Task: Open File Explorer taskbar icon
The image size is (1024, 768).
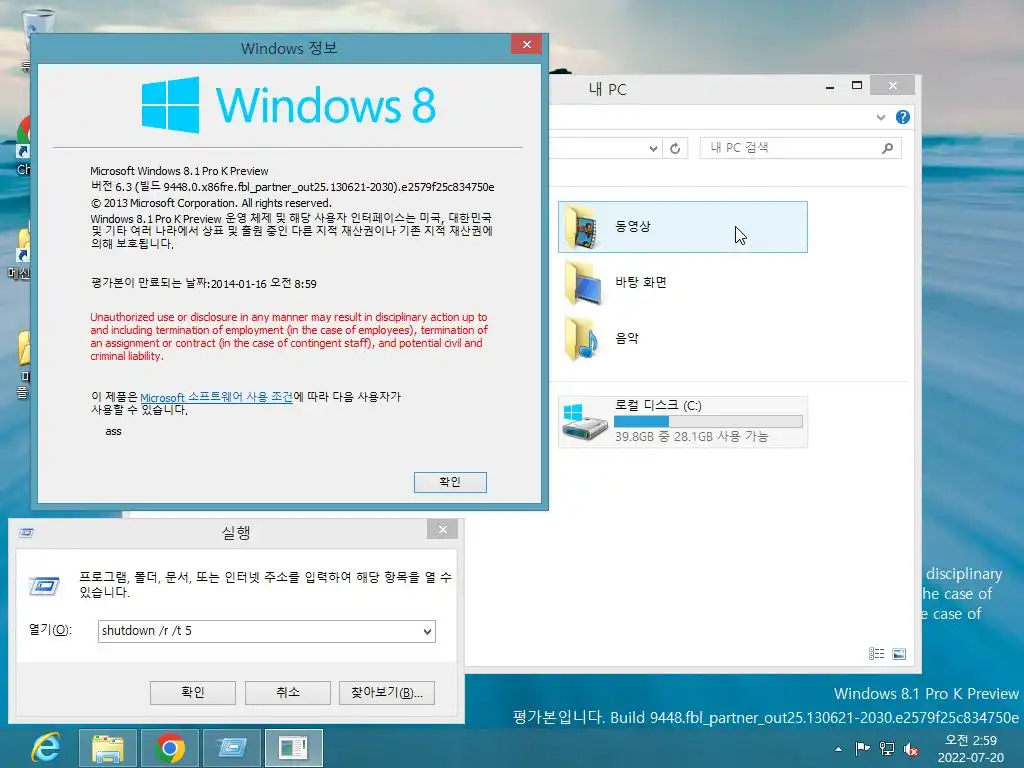Action: (108, 748)
